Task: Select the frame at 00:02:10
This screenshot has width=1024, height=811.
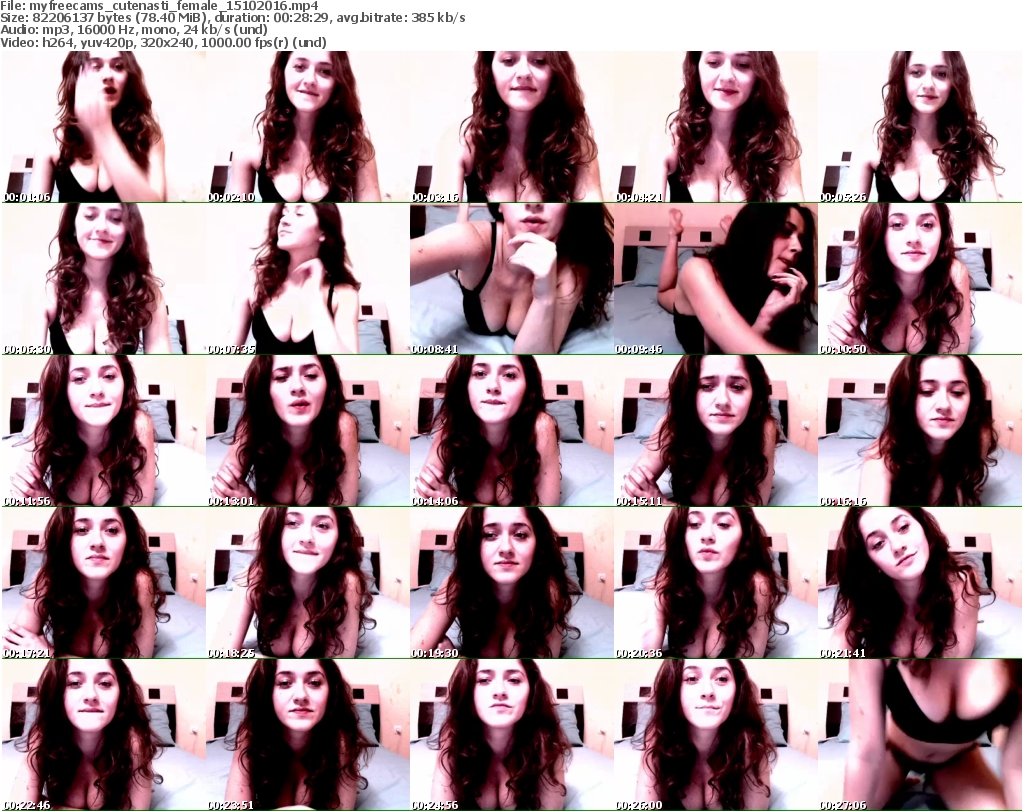Action: tap(307, 126)
